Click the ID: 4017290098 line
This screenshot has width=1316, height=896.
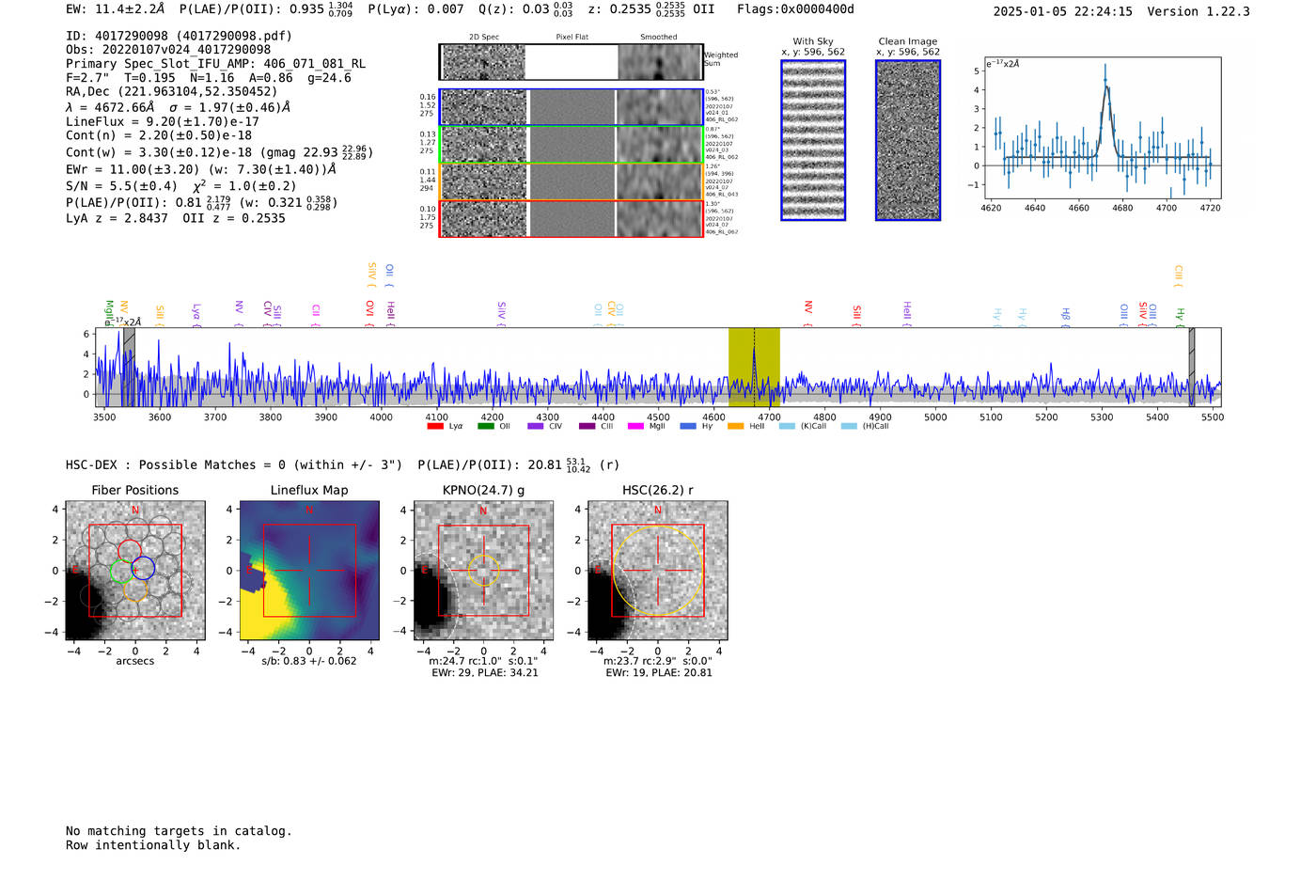(179, 36)
